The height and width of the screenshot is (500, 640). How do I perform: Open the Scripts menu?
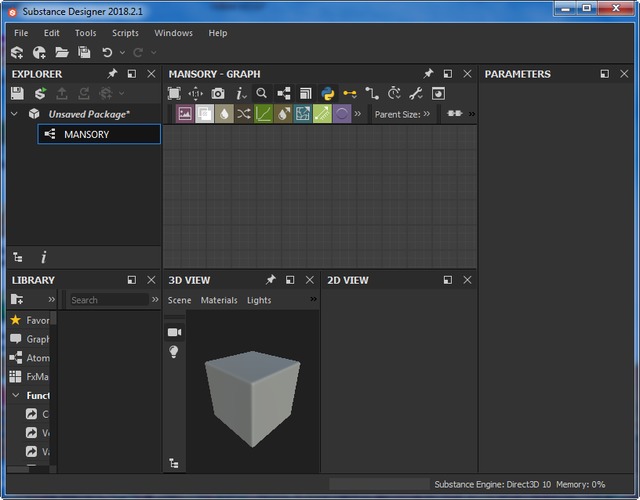click(125, 33)
